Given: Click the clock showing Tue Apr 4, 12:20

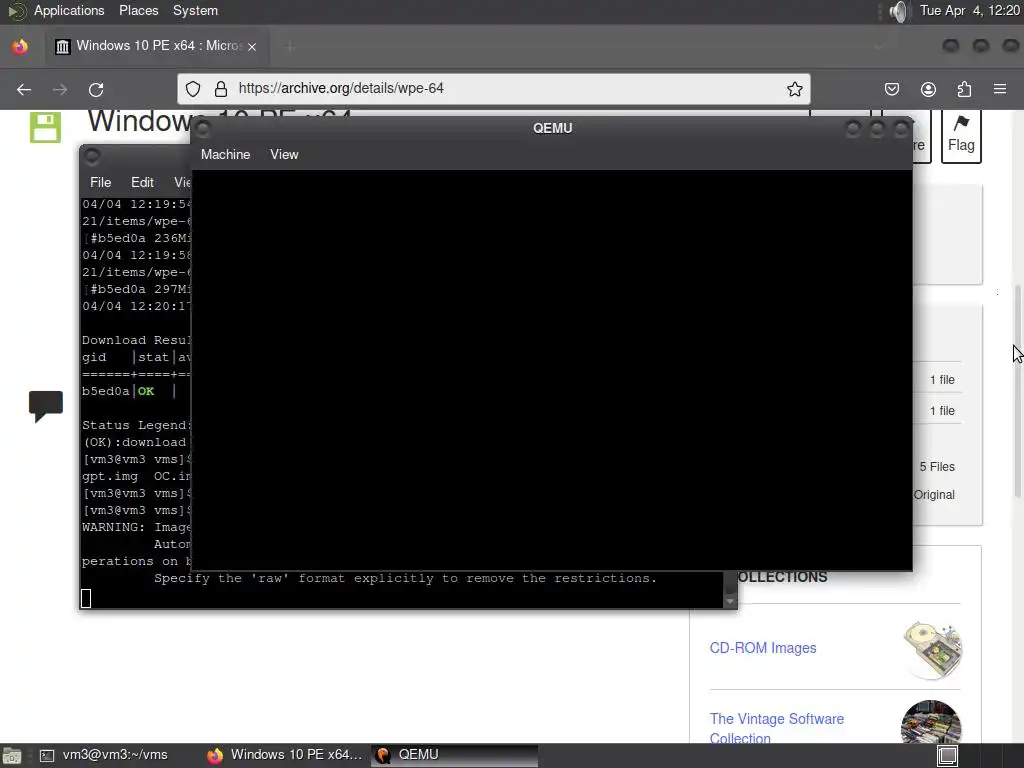Looking at the screenshot, I should pos(969,10).
